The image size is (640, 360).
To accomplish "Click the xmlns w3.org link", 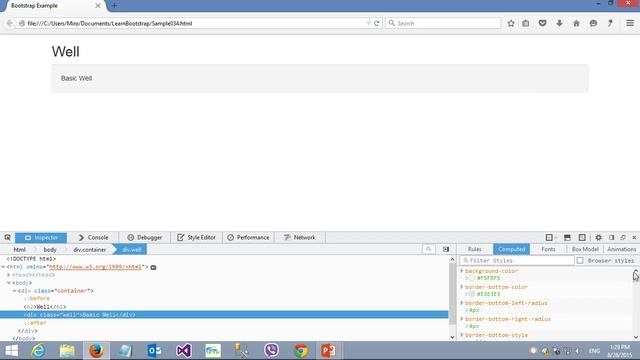I will pyautogui.click(x=95, y=267).
